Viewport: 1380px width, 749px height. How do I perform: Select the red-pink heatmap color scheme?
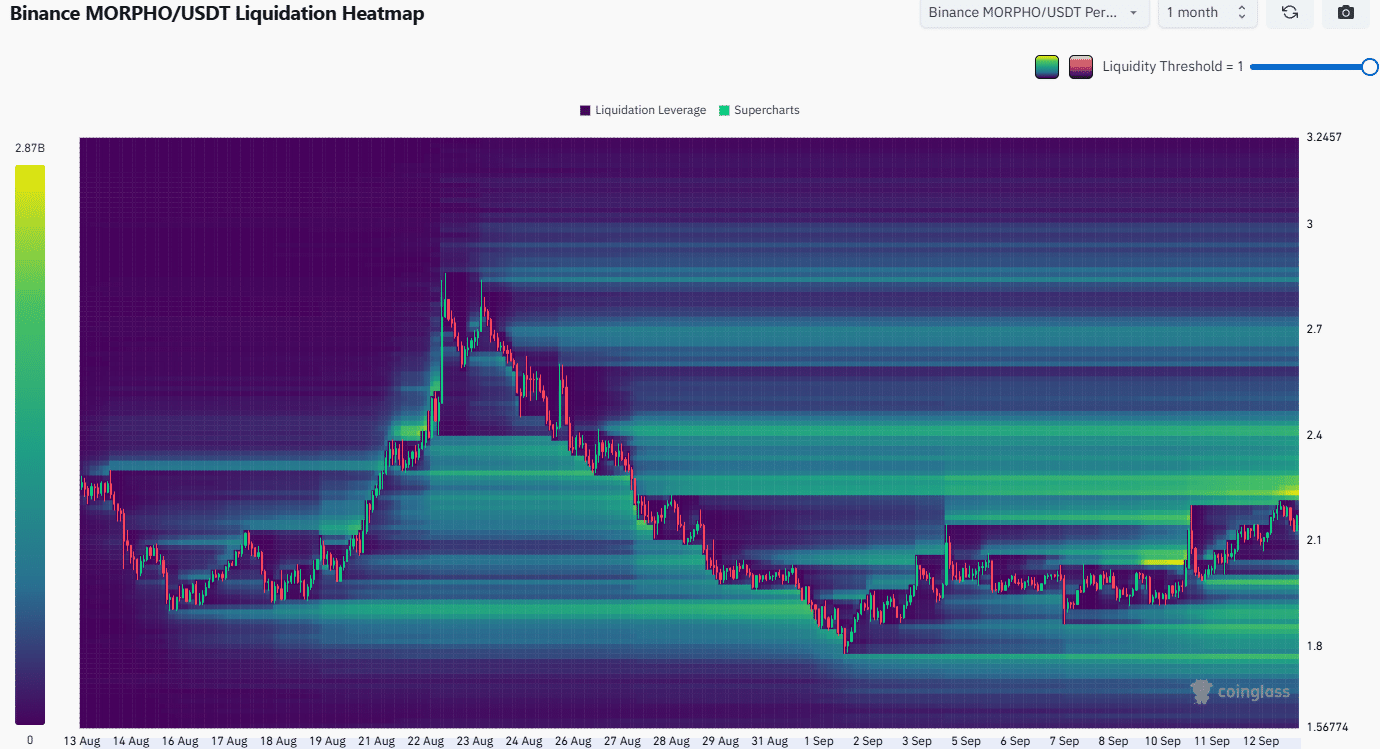1080,67
